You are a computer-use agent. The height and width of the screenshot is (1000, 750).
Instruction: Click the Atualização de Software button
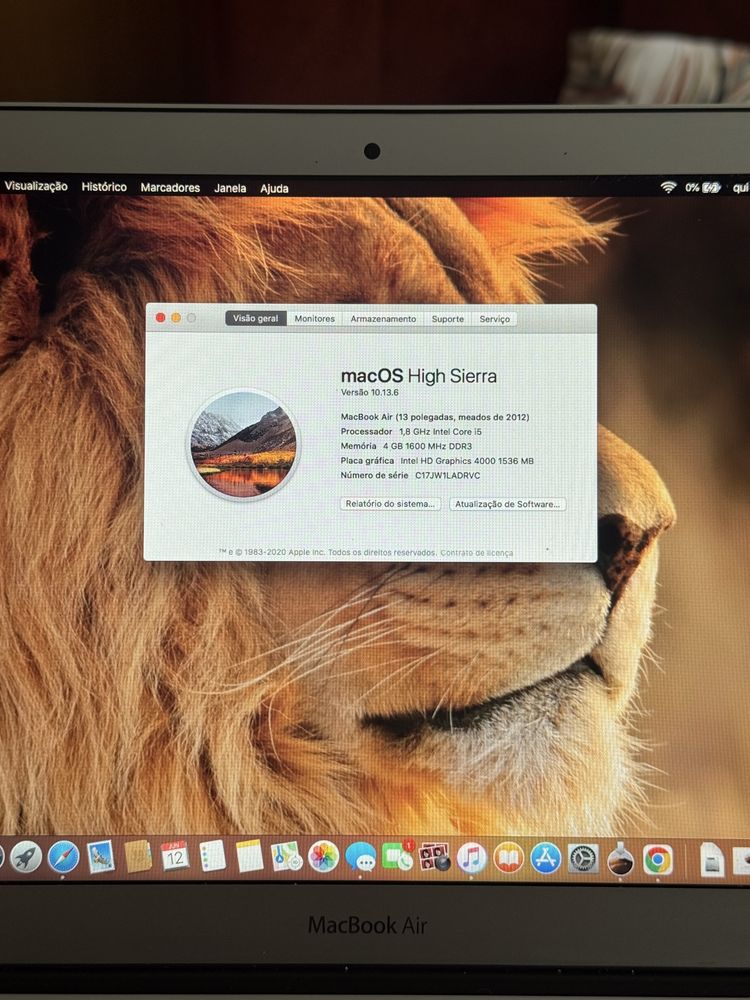(508, 504)
